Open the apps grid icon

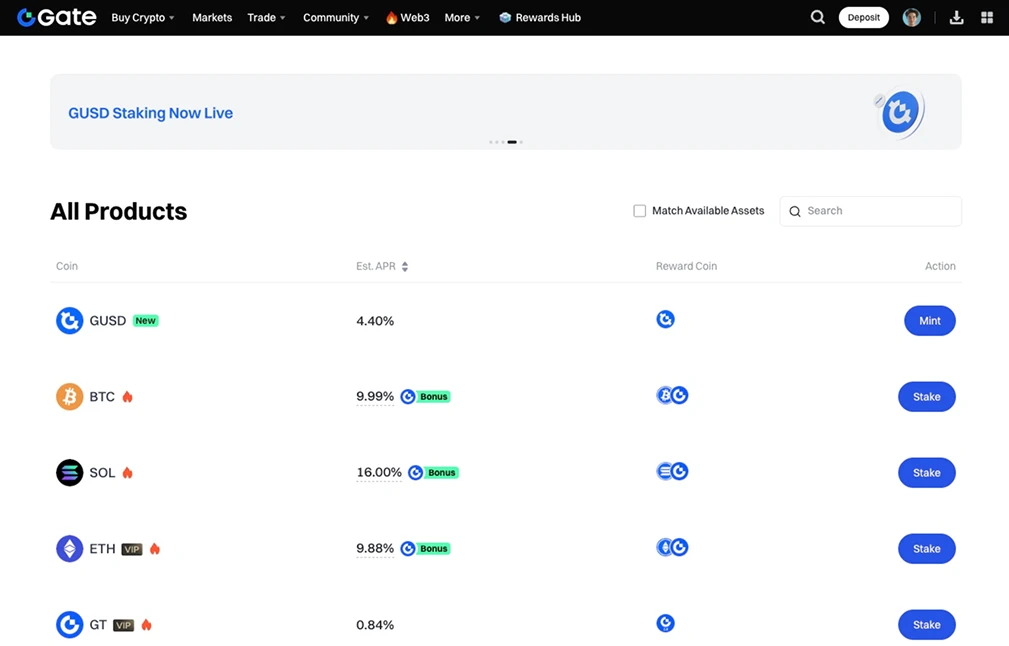(x=986, y=17)
